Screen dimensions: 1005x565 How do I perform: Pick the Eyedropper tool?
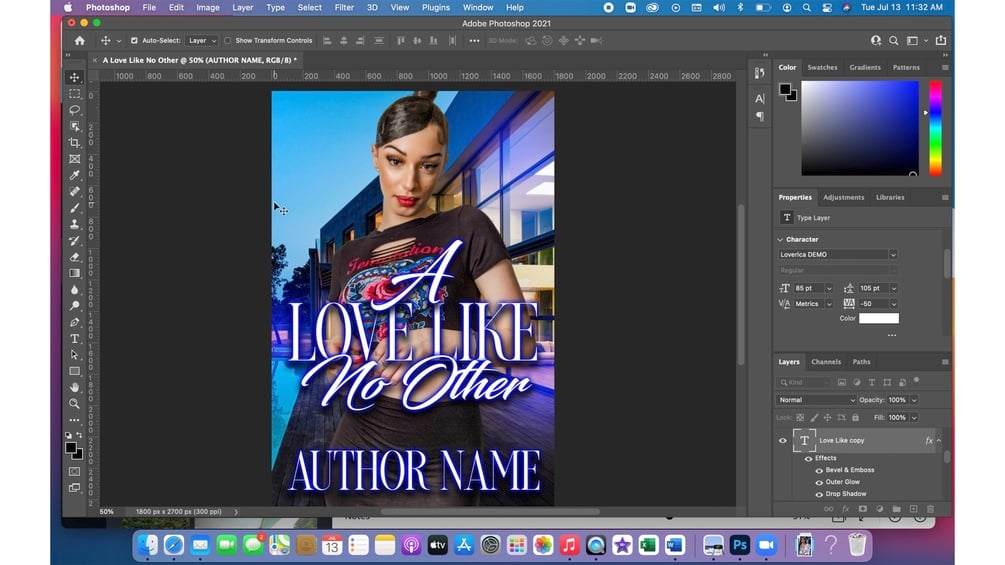tap(75, 175)
